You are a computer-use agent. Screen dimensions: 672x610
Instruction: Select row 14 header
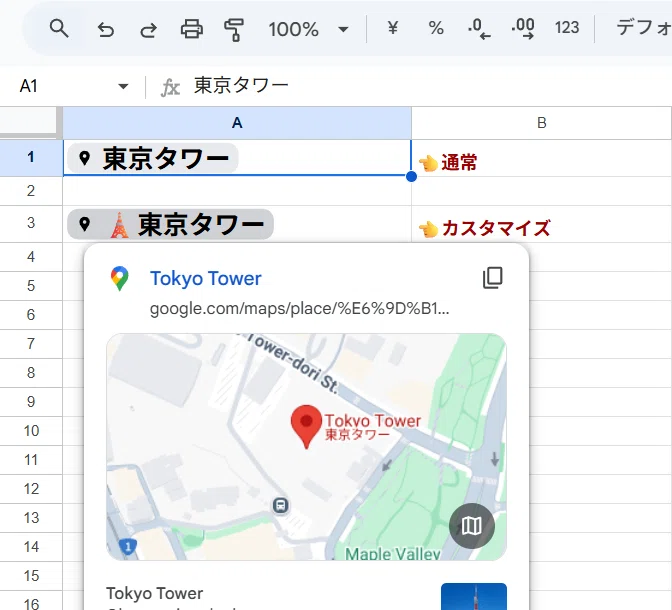(x=31, y=547)
